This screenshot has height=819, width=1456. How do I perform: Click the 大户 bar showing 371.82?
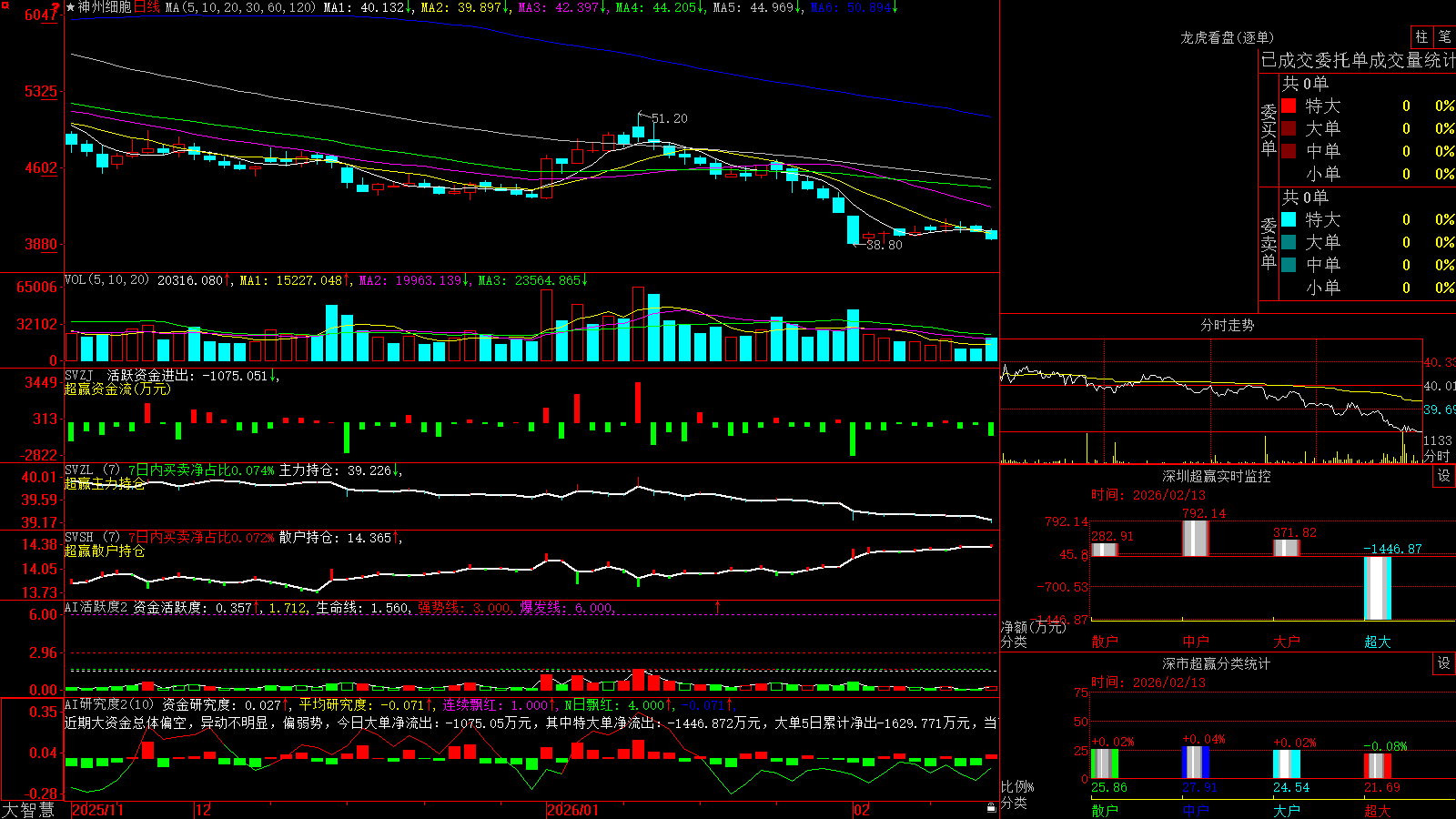[x=1287, y=548]
